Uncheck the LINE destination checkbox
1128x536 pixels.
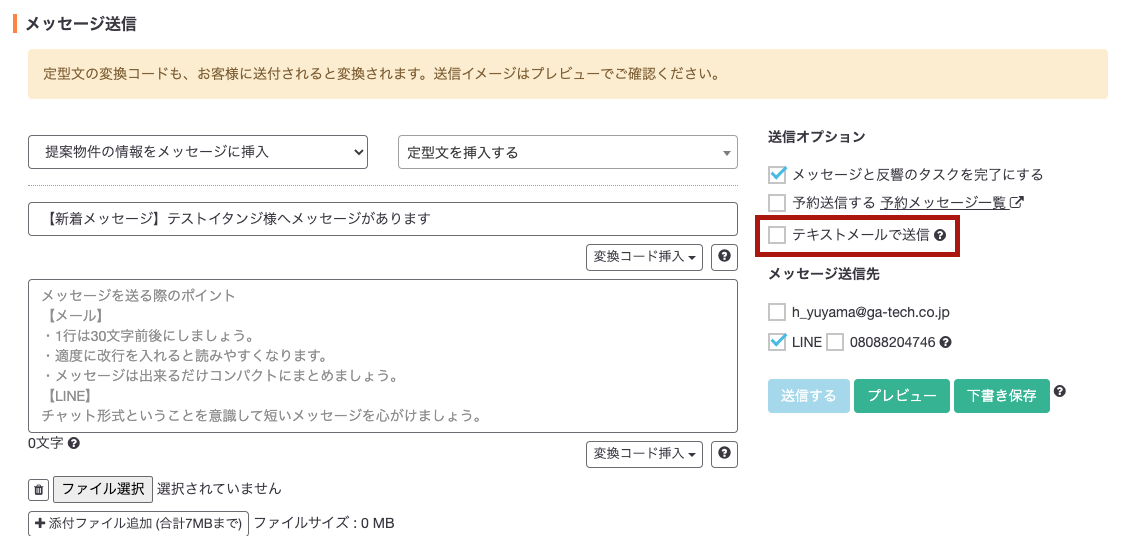777,342
